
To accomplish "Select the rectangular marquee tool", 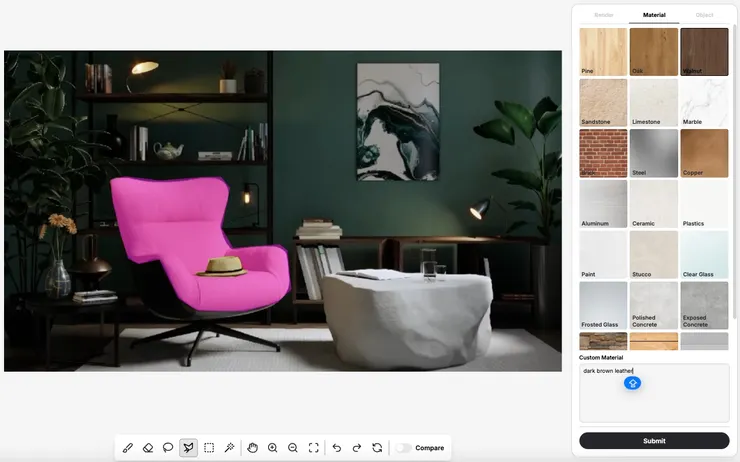I will tap(209, 447).
